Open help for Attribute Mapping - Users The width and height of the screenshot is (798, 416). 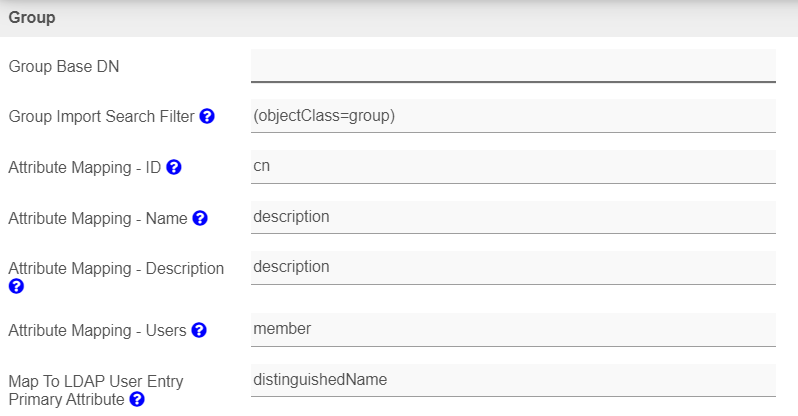click(x=199, y=330)
